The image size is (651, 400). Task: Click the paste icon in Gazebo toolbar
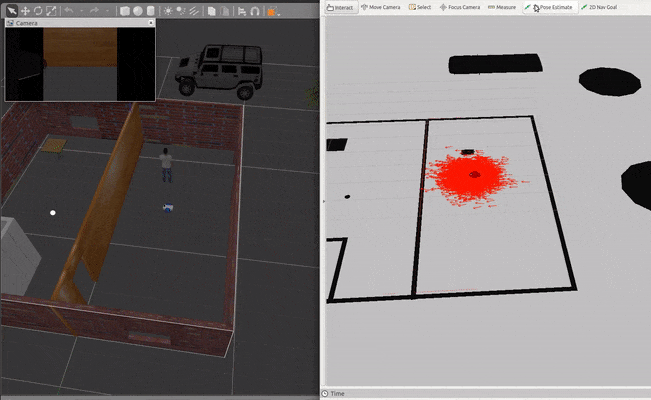[224, 11]
